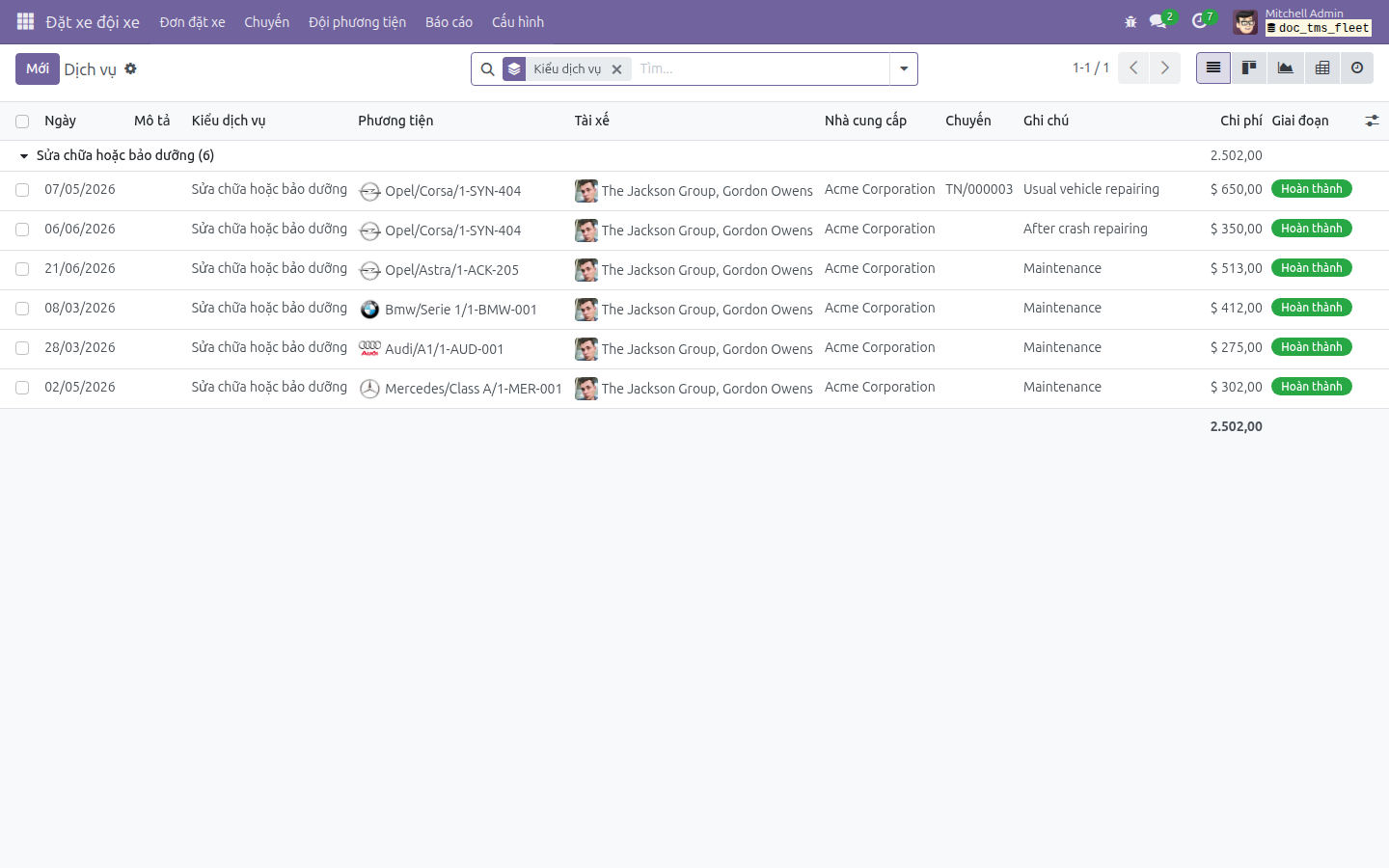Open the Chuyến menu
Image resolution: width=1389 pixels, height=868 pixels.
266,21
